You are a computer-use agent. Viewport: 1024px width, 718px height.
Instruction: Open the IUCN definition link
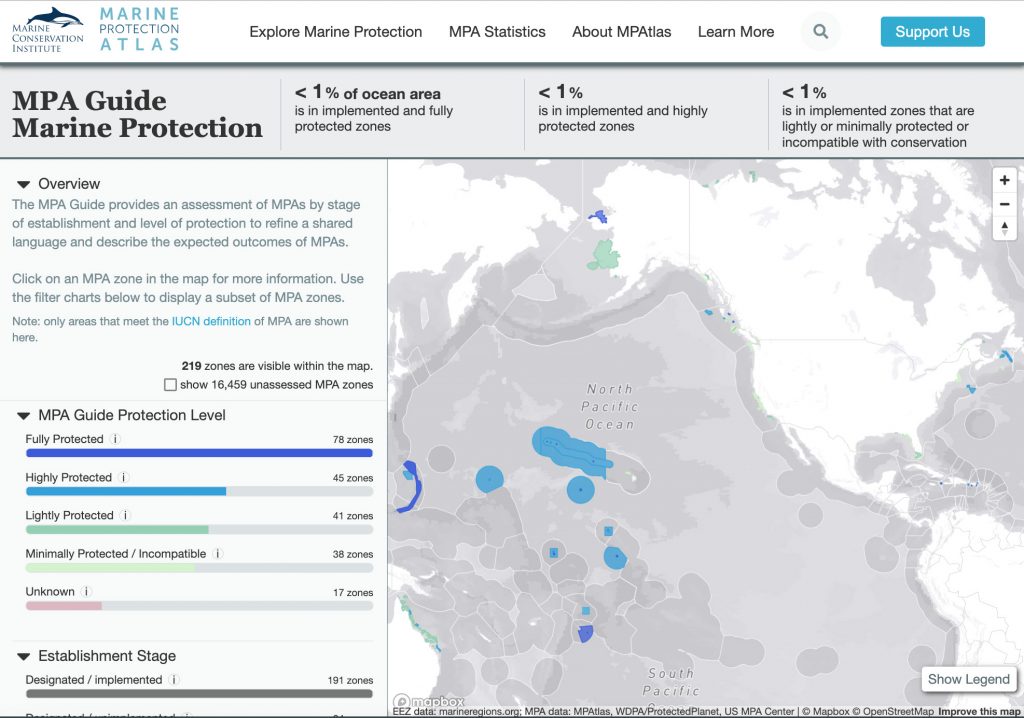[211, 321]
